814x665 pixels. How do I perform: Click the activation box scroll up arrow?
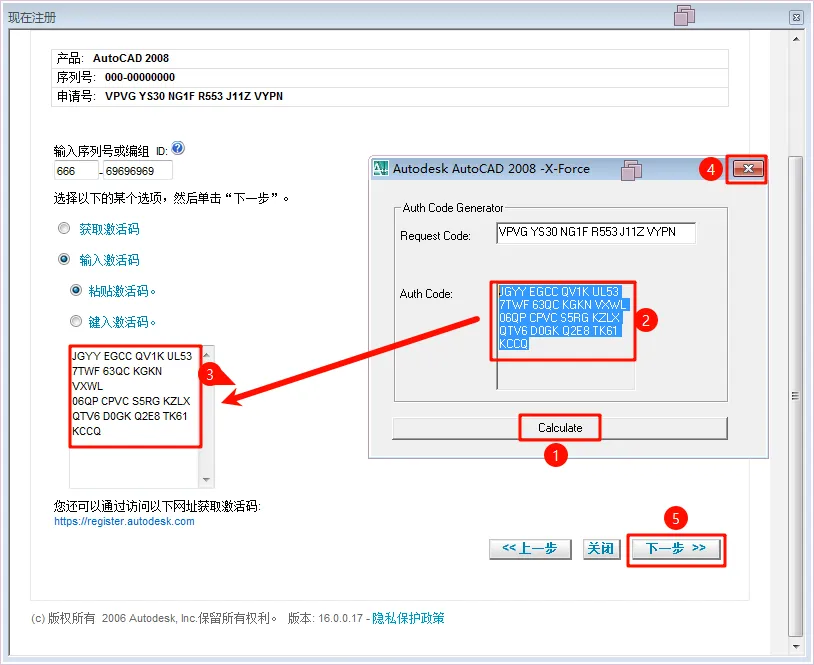pos(207,355)
